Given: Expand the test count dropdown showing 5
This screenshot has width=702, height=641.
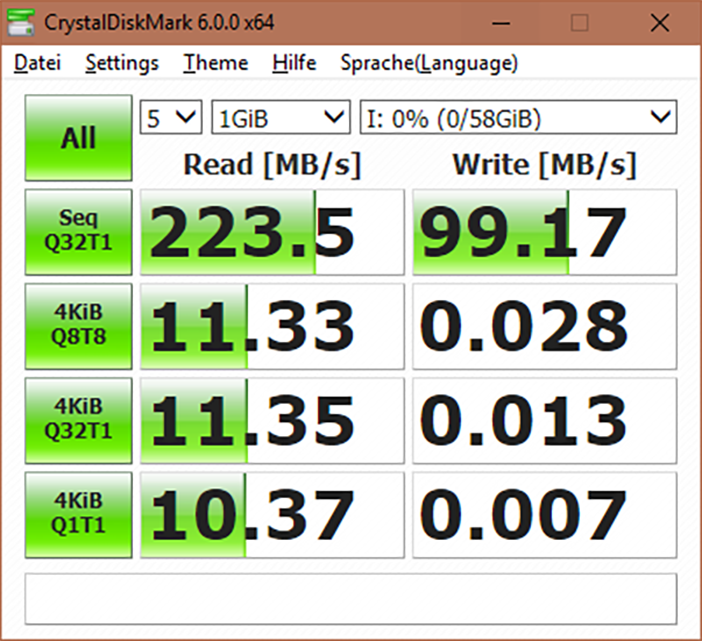Looking at the screenshot, I should (x=171, y=117).
